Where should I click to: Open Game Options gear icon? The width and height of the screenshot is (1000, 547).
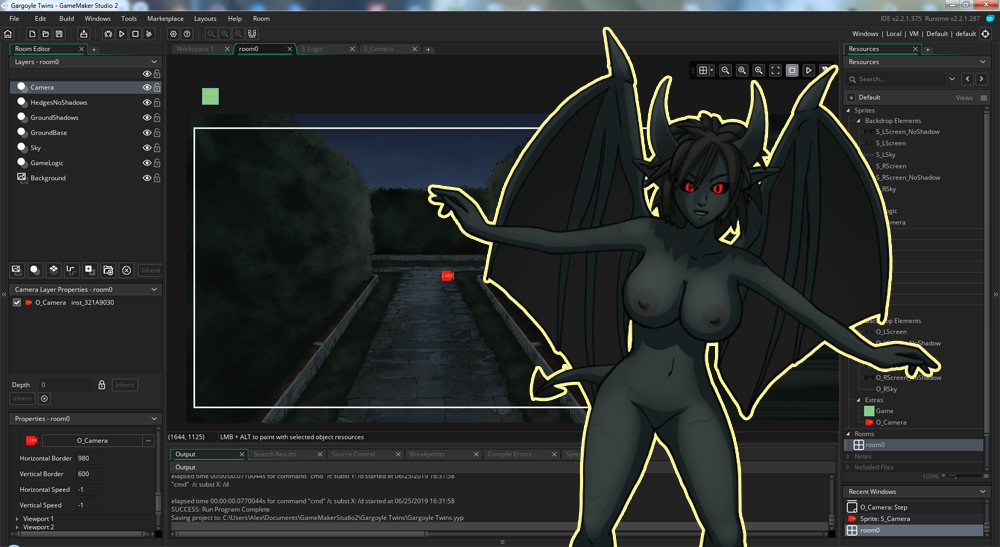click(173, 34)
